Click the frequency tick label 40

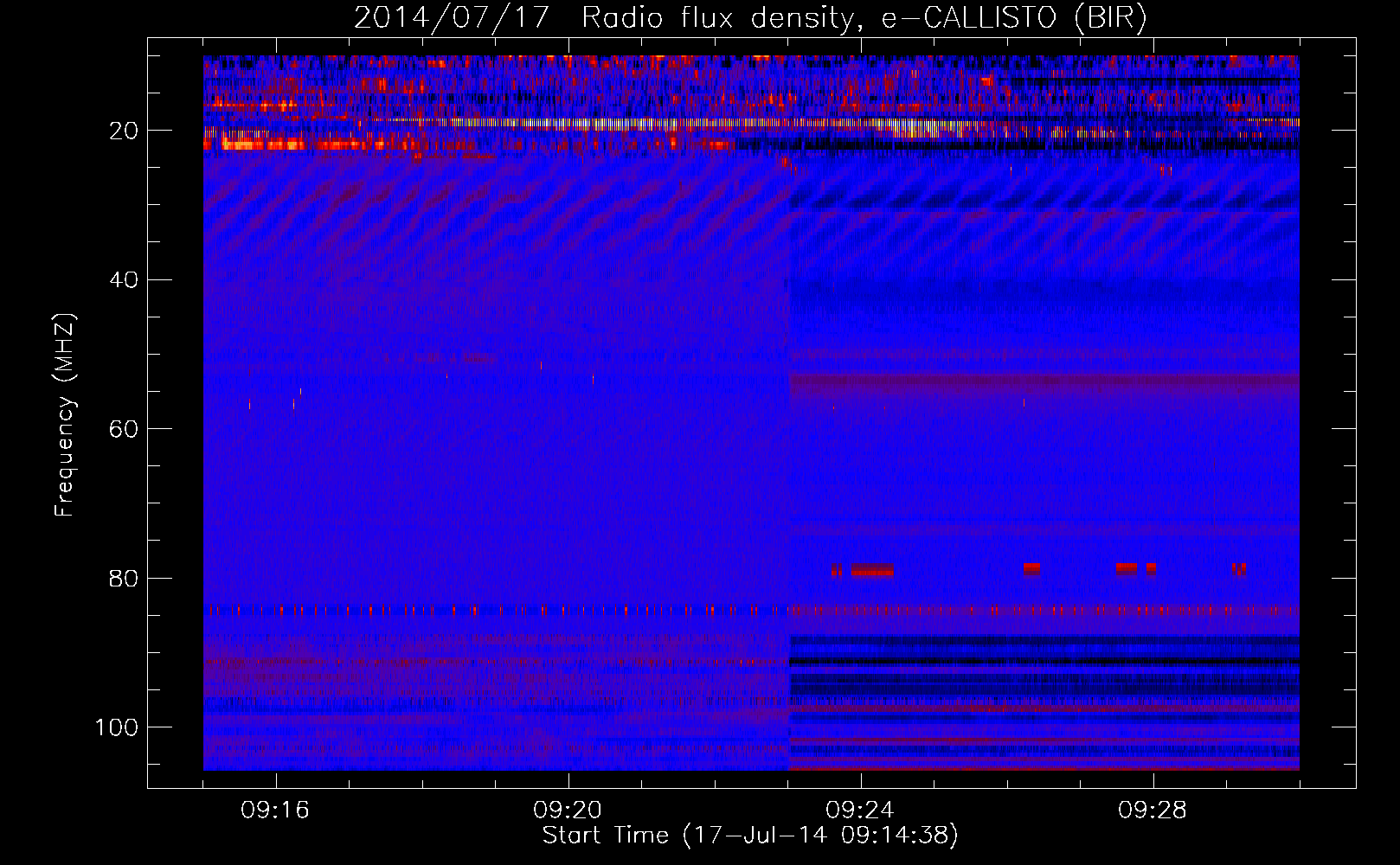[x=124, y=280]
